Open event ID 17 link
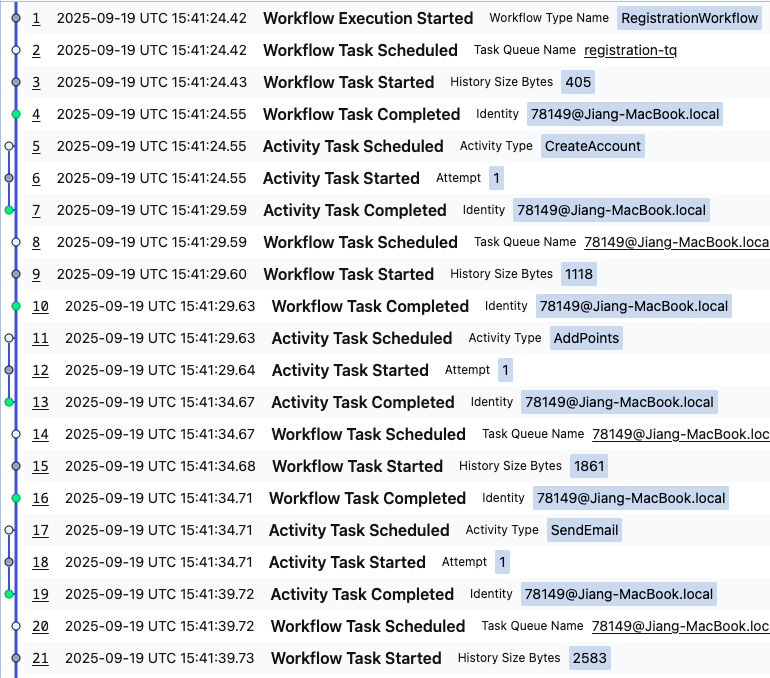 pyautogui.click(x=40, y=530)
